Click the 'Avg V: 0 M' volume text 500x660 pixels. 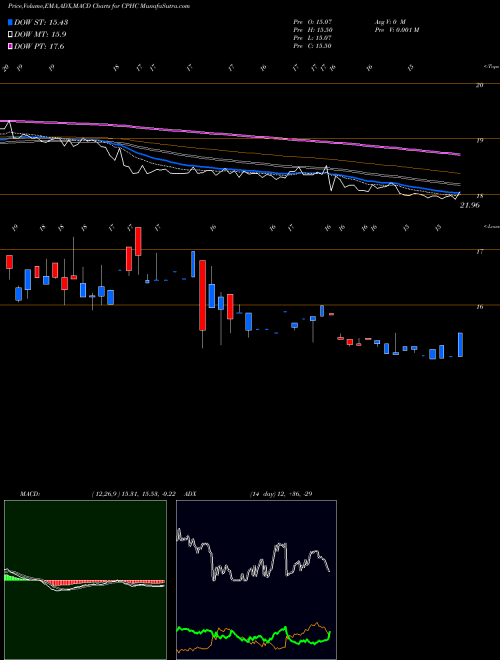point(389,21)
